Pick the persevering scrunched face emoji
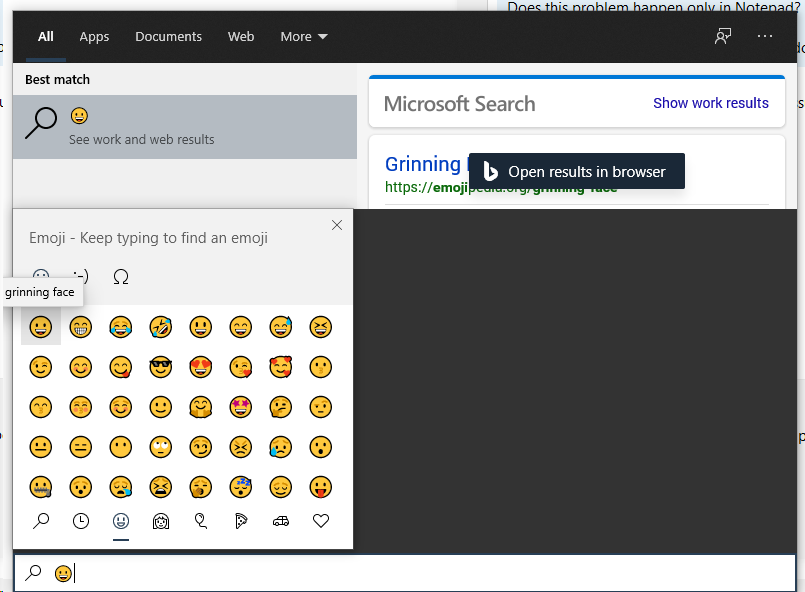The width and height of the screenshot is (805, 592). [x=241, y=447]
